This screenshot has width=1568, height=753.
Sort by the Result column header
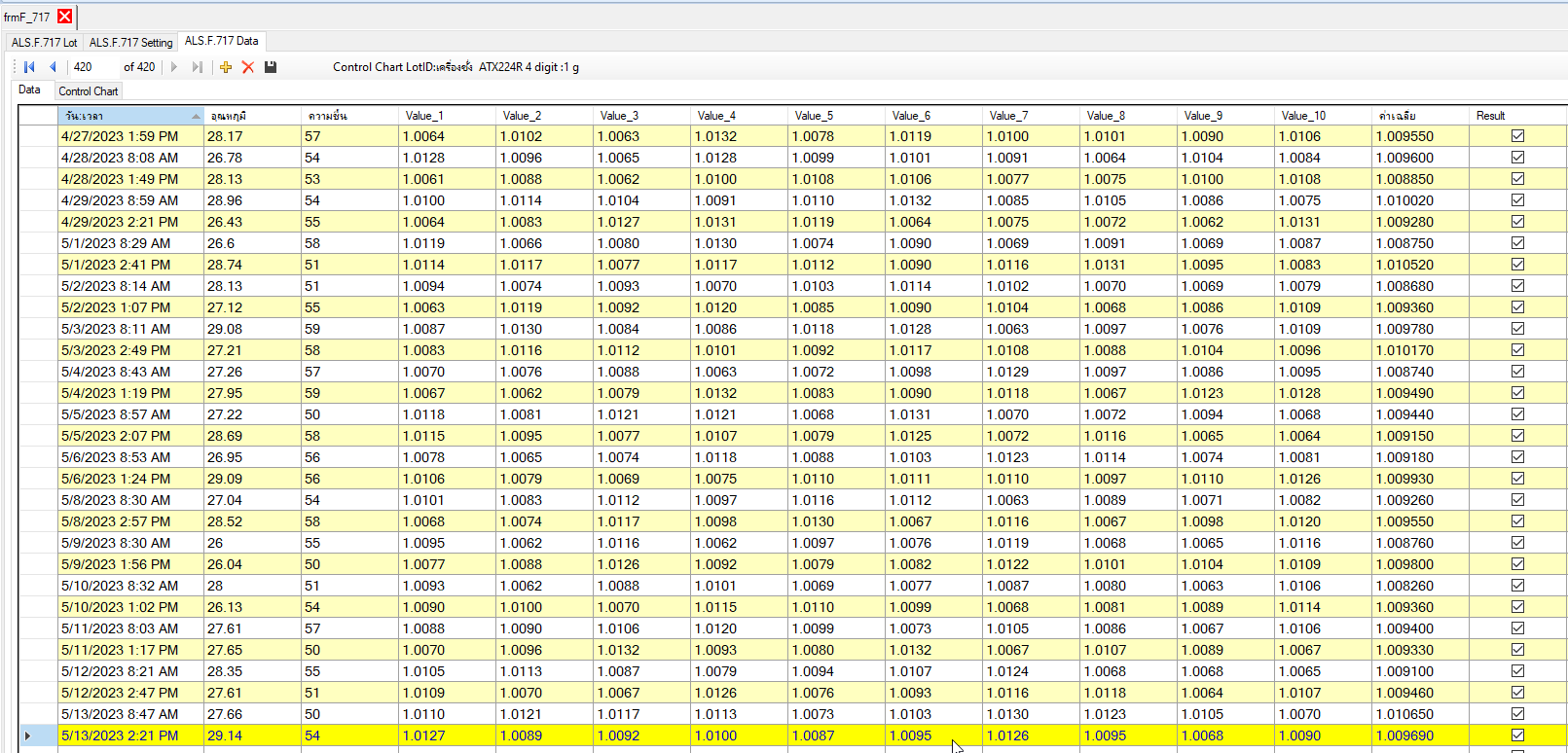pyautogui.click(x=1490, y=116)
